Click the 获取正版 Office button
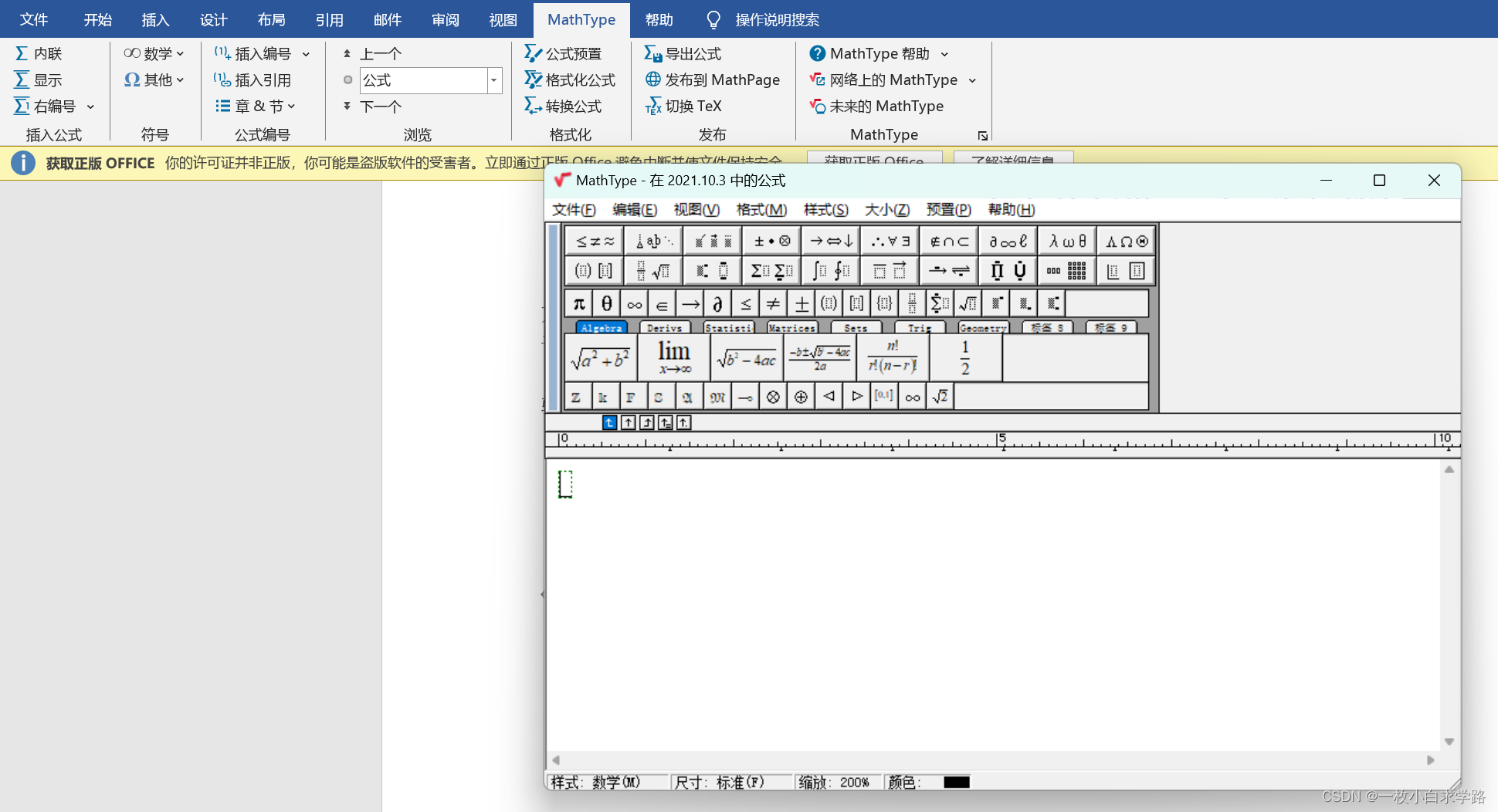This screenshot has height=812, width=1498. click(873, 161)
